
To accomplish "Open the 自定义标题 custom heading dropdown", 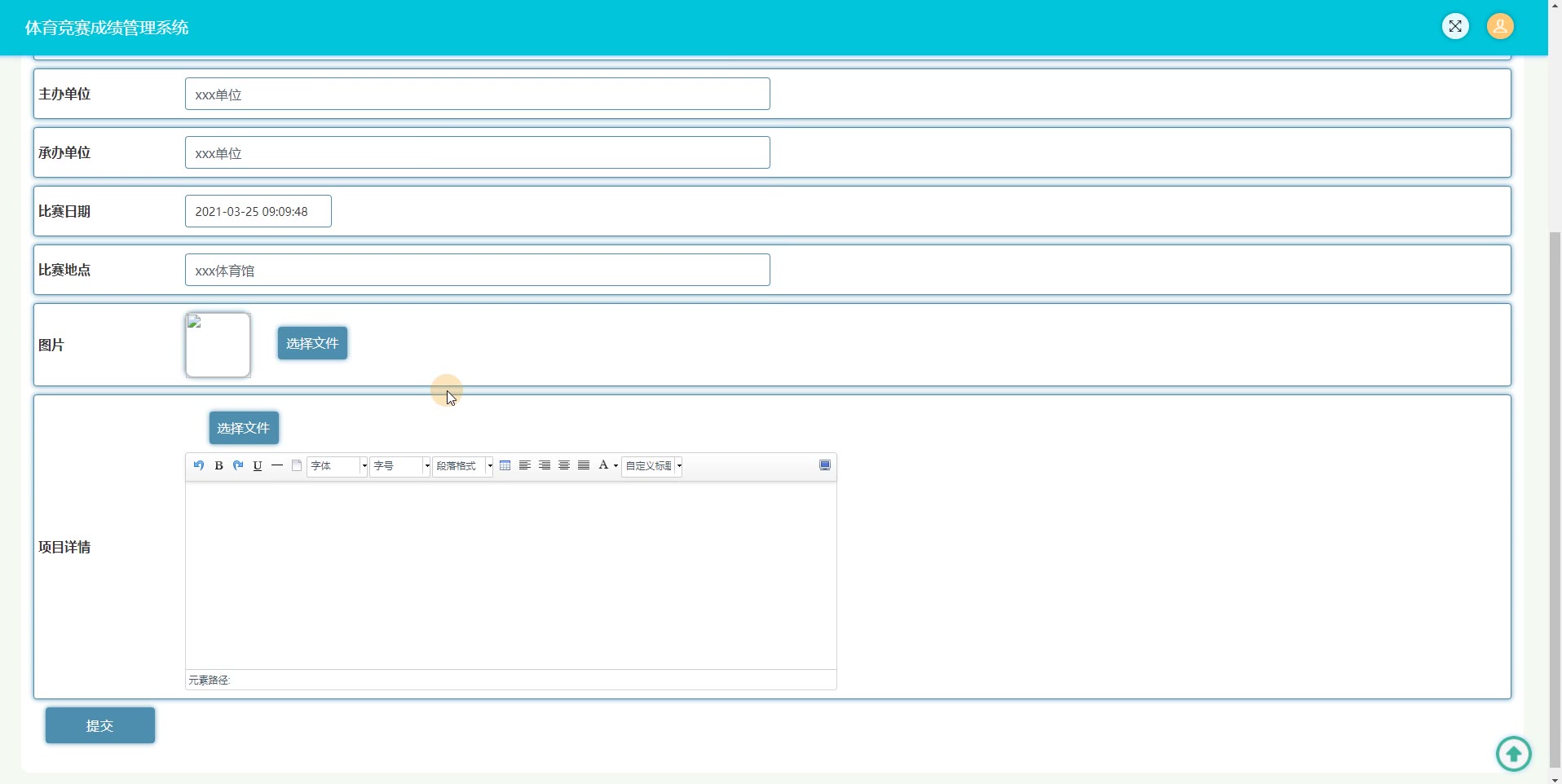I will click(652, 466).
